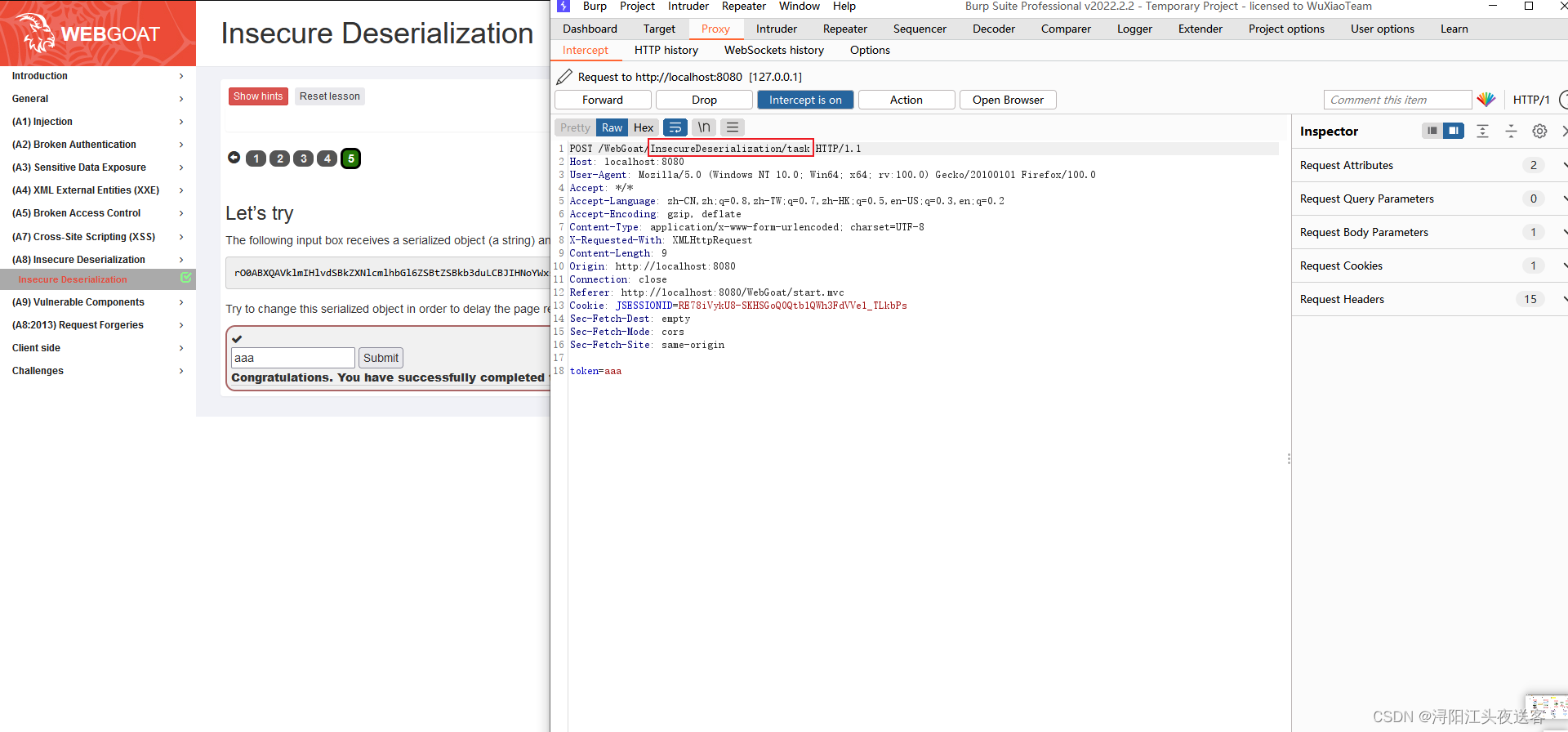Expand (A8:2013) Request Forgeries category
The height and width of the screenshot is (732, 1568).
click(98, 325)
